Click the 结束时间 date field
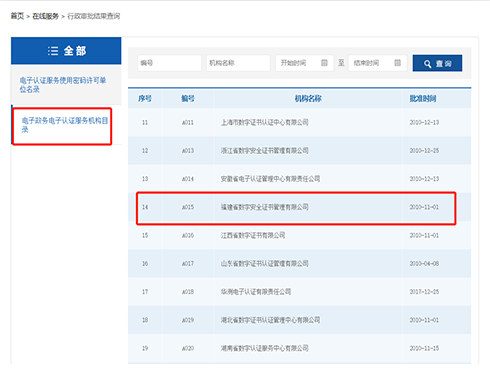The height and width of the screenshot is (374, 490). [x=378, y=63]
